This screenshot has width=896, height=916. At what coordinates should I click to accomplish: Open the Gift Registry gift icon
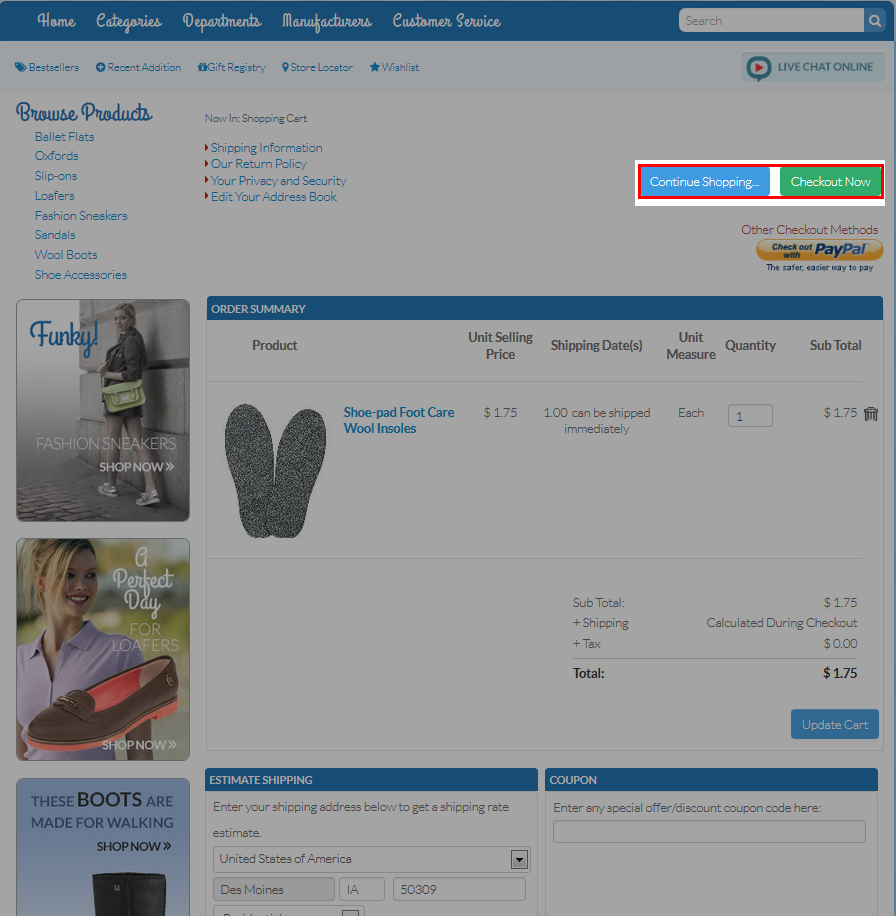point(203,68)
